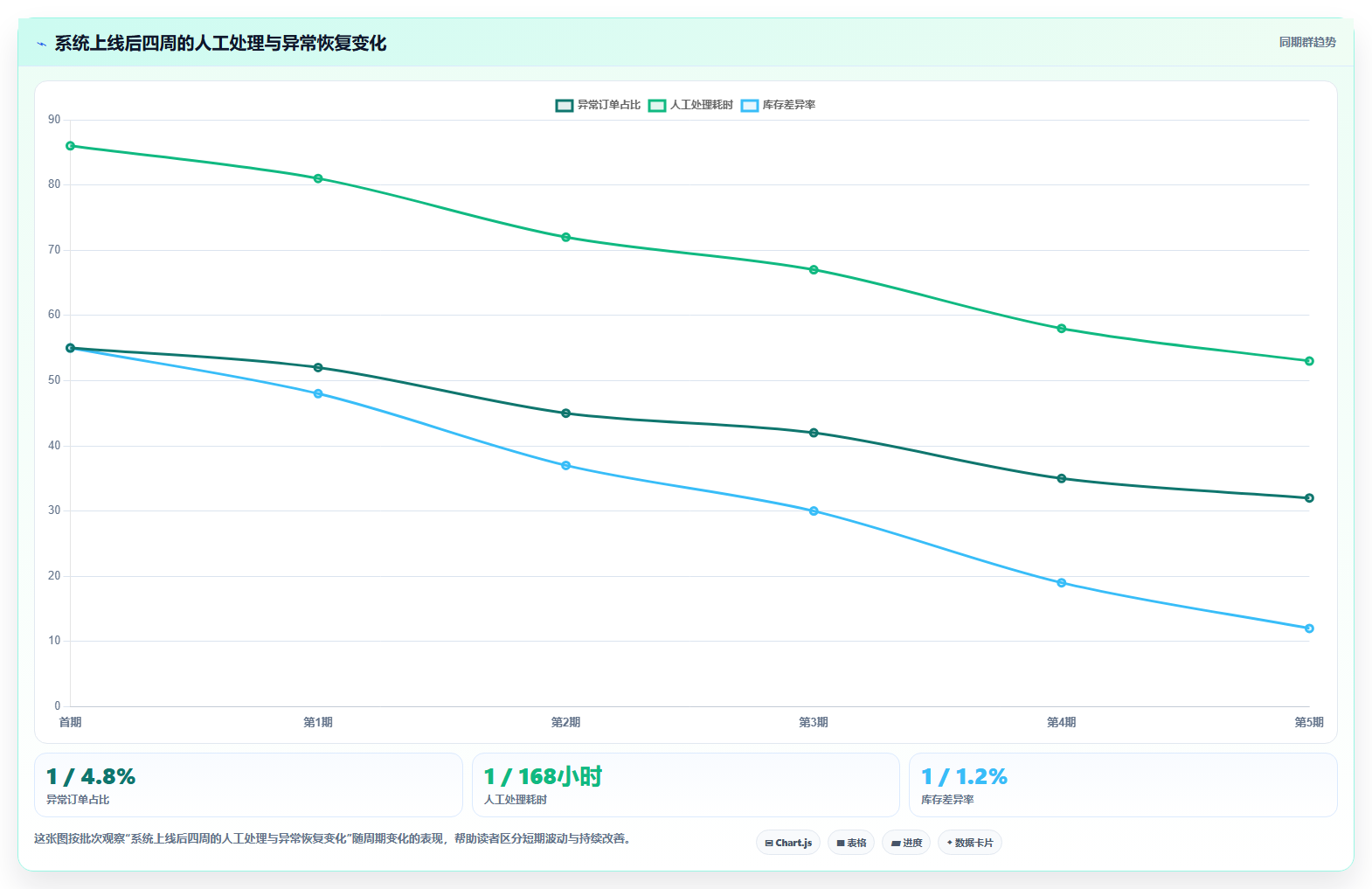Click 库存差异率 data point at 第4期

1062,583
